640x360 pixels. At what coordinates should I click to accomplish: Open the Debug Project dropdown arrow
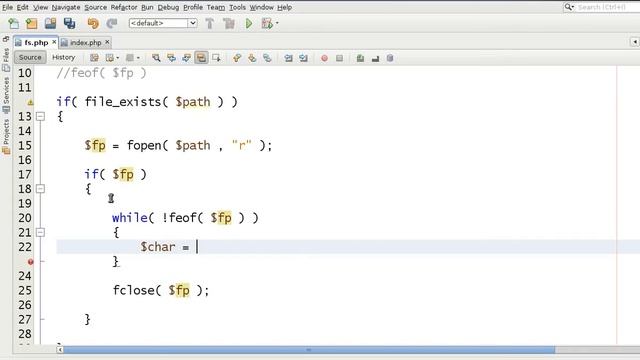pyautogui.click(x=277, y=23)
